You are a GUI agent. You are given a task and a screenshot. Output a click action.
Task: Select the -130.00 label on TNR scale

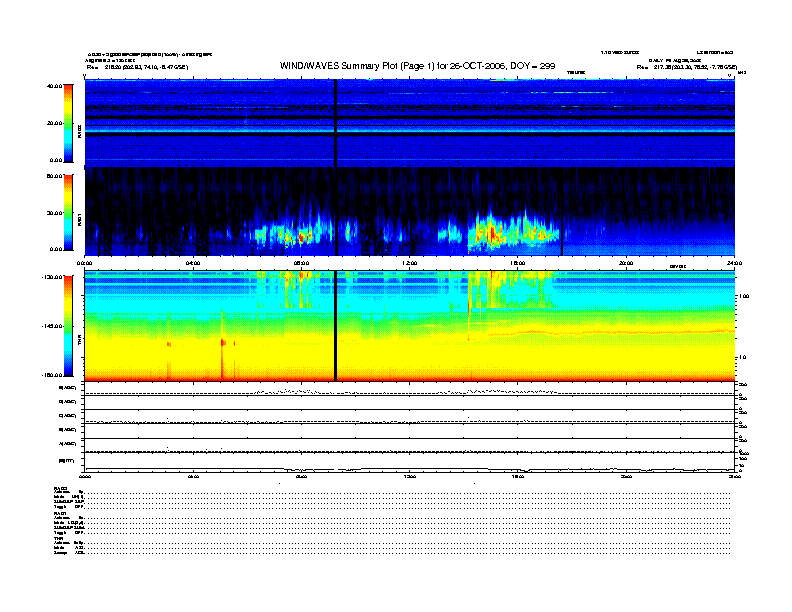(52, 277)
